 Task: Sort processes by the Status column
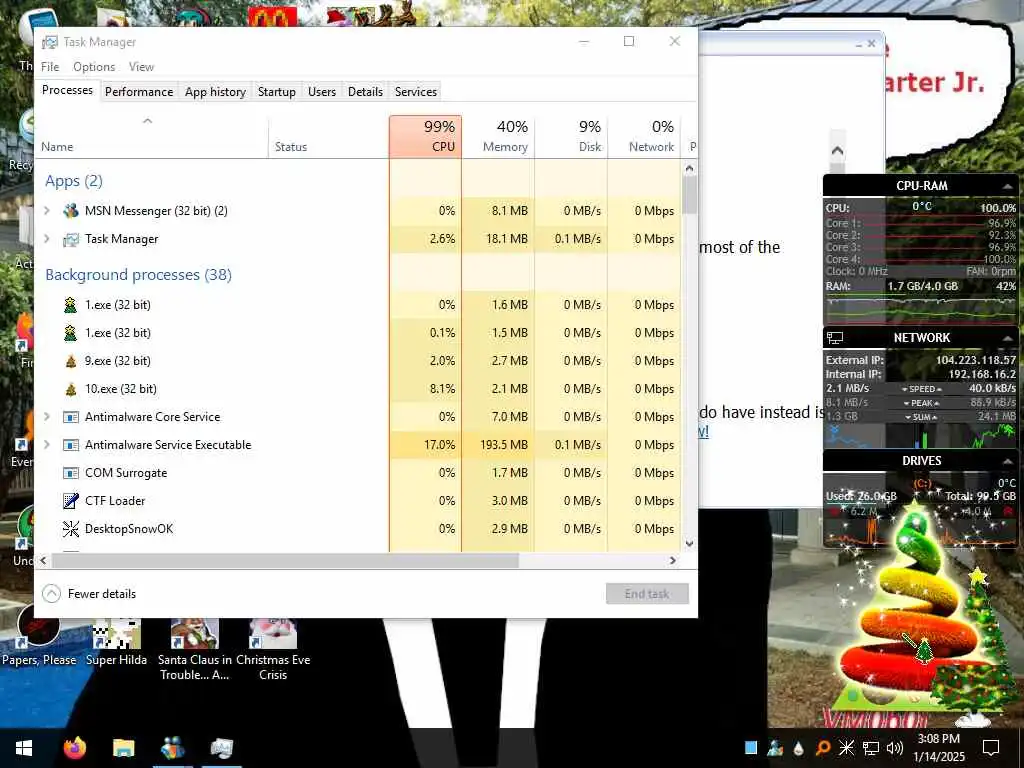(328, 136)
